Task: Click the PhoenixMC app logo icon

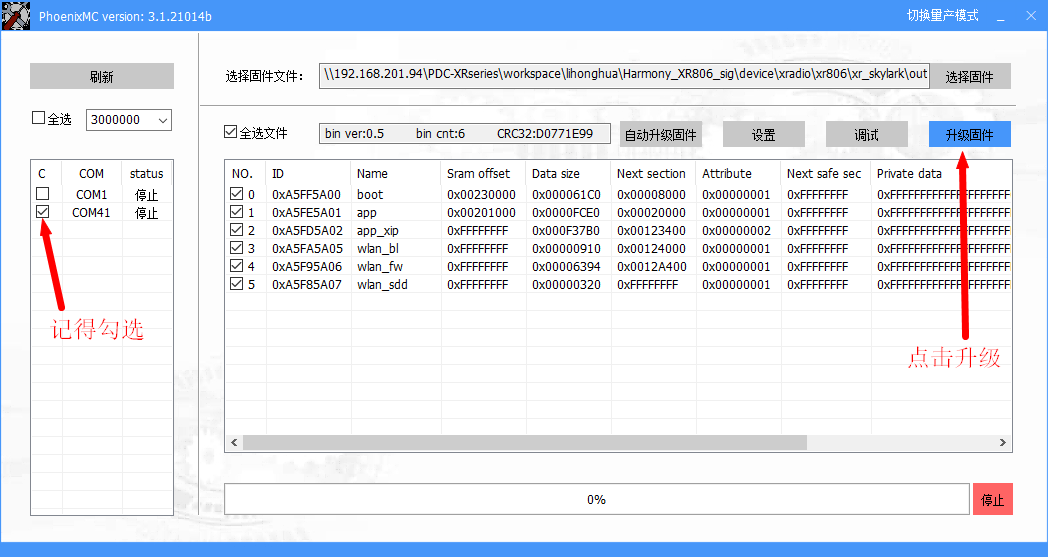Action: click(x=15, y=15)
